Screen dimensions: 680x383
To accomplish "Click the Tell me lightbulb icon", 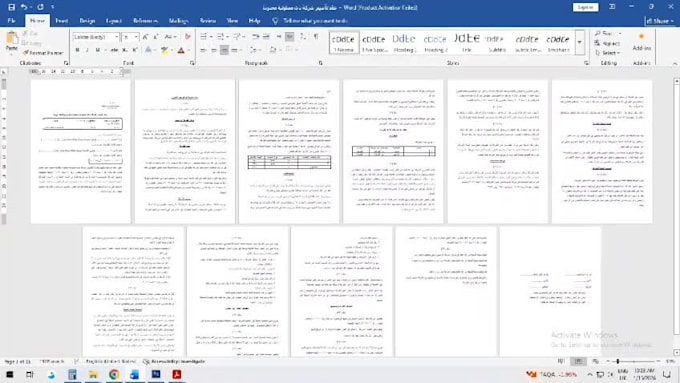I will [275, 20].
